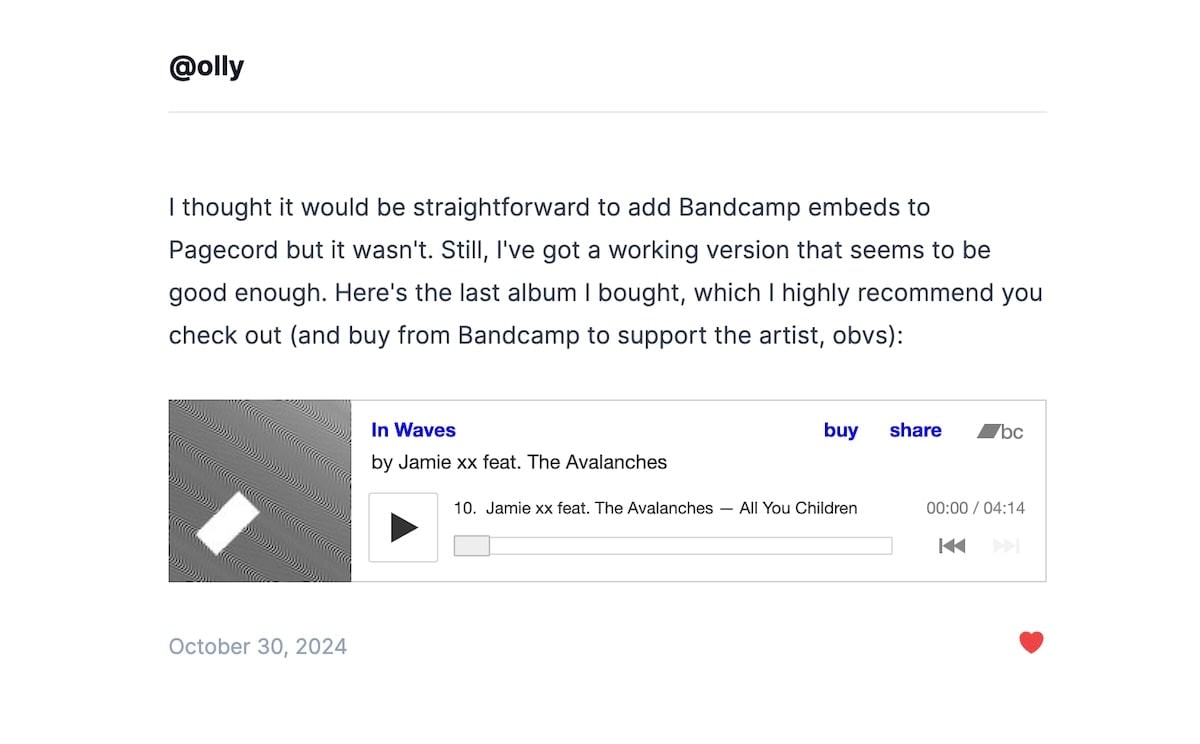Click the buy link in the player

(x=840, y=430)
